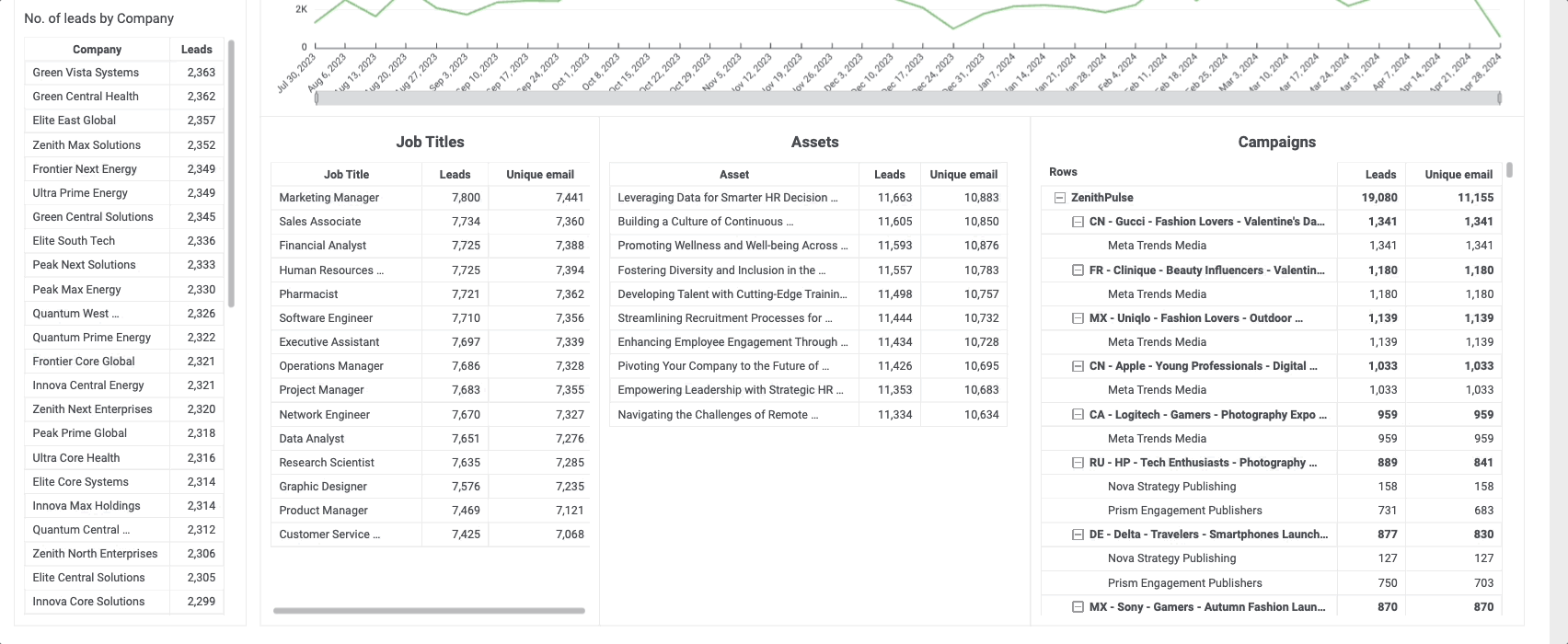Collapse the CN - Apple Young Professionals row
The width and height of the screenshot is (1568, 644).
(1078, 366)
